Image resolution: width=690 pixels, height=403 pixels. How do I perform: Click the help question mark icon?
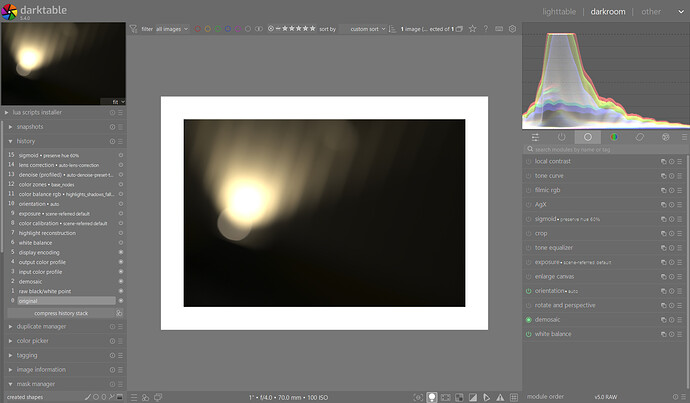point(486,29)
